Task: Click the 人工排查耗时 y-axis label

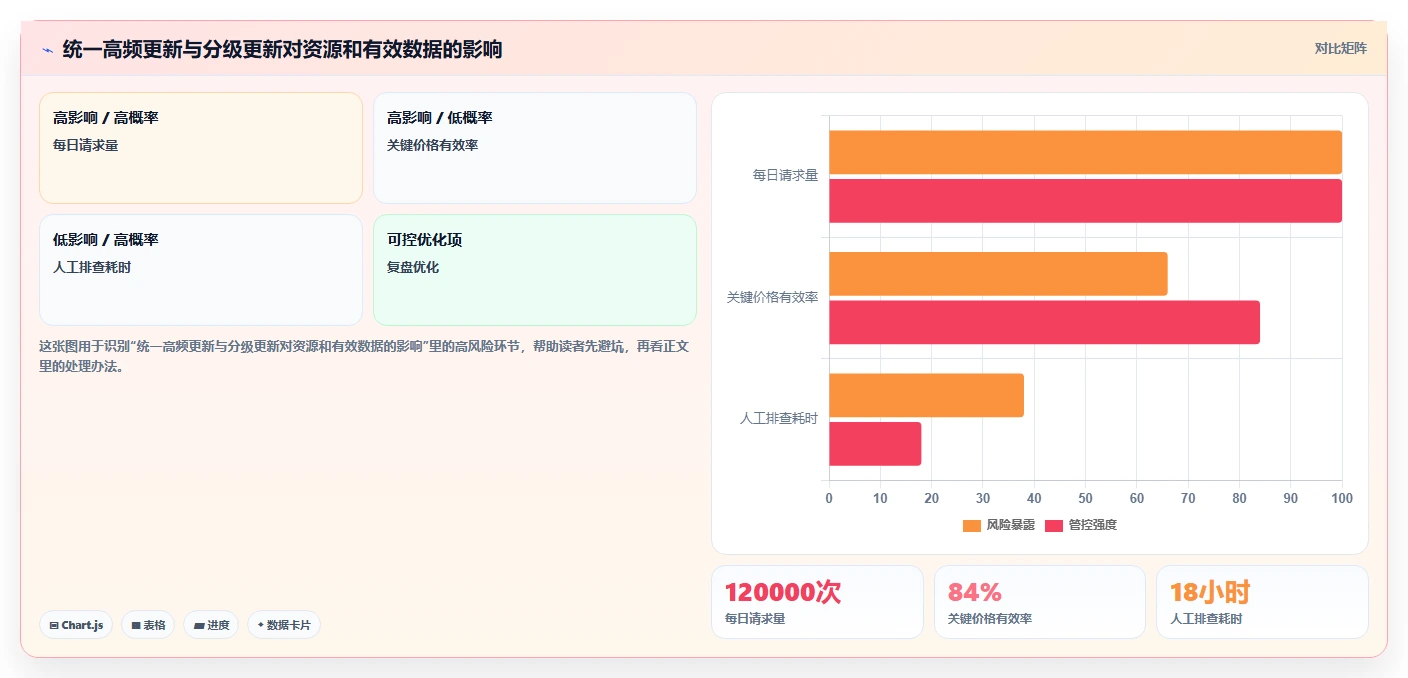Action: (779, 419)
